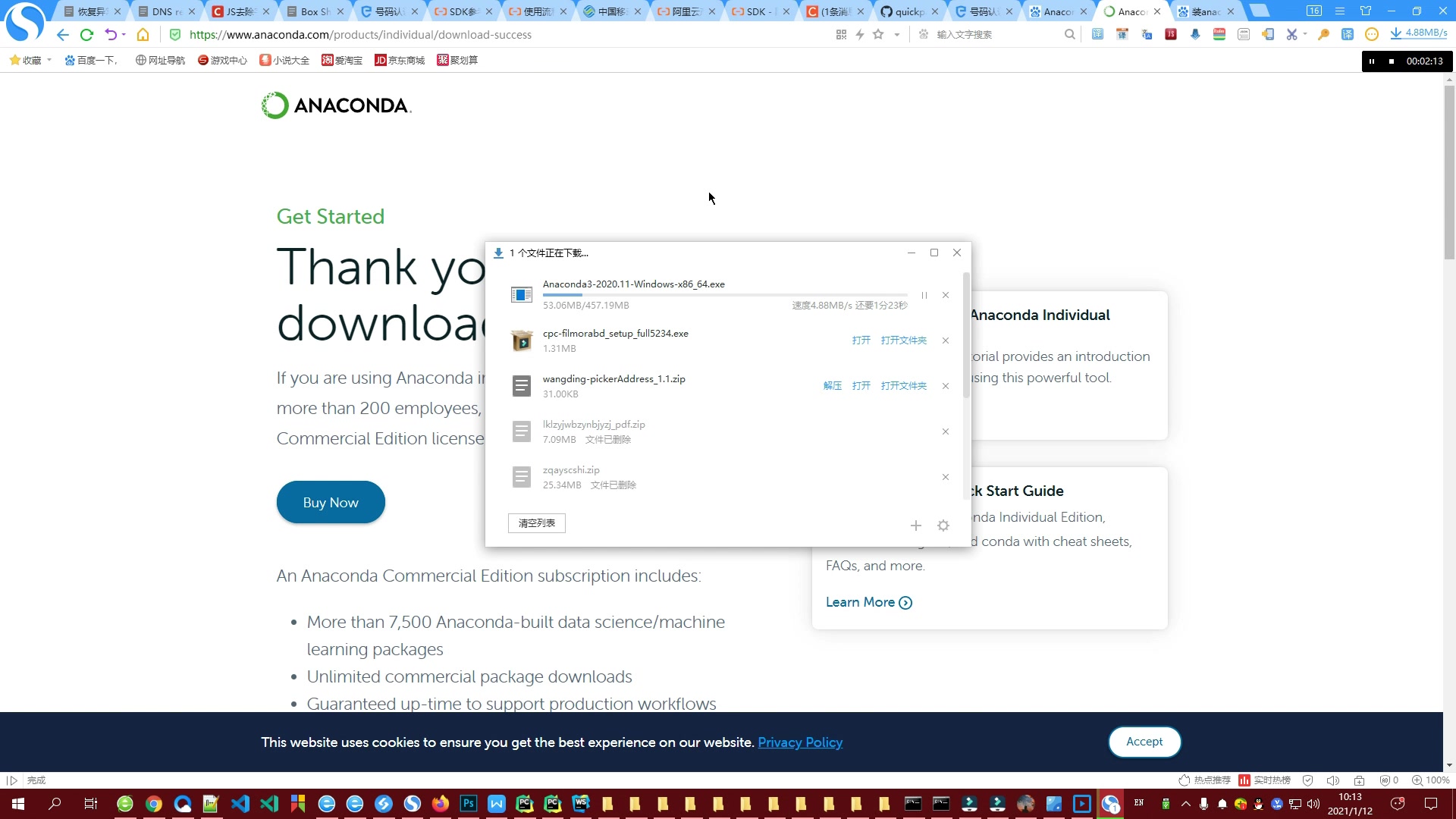
Task: Click the screen recording pause icon
Action: 1371,61
